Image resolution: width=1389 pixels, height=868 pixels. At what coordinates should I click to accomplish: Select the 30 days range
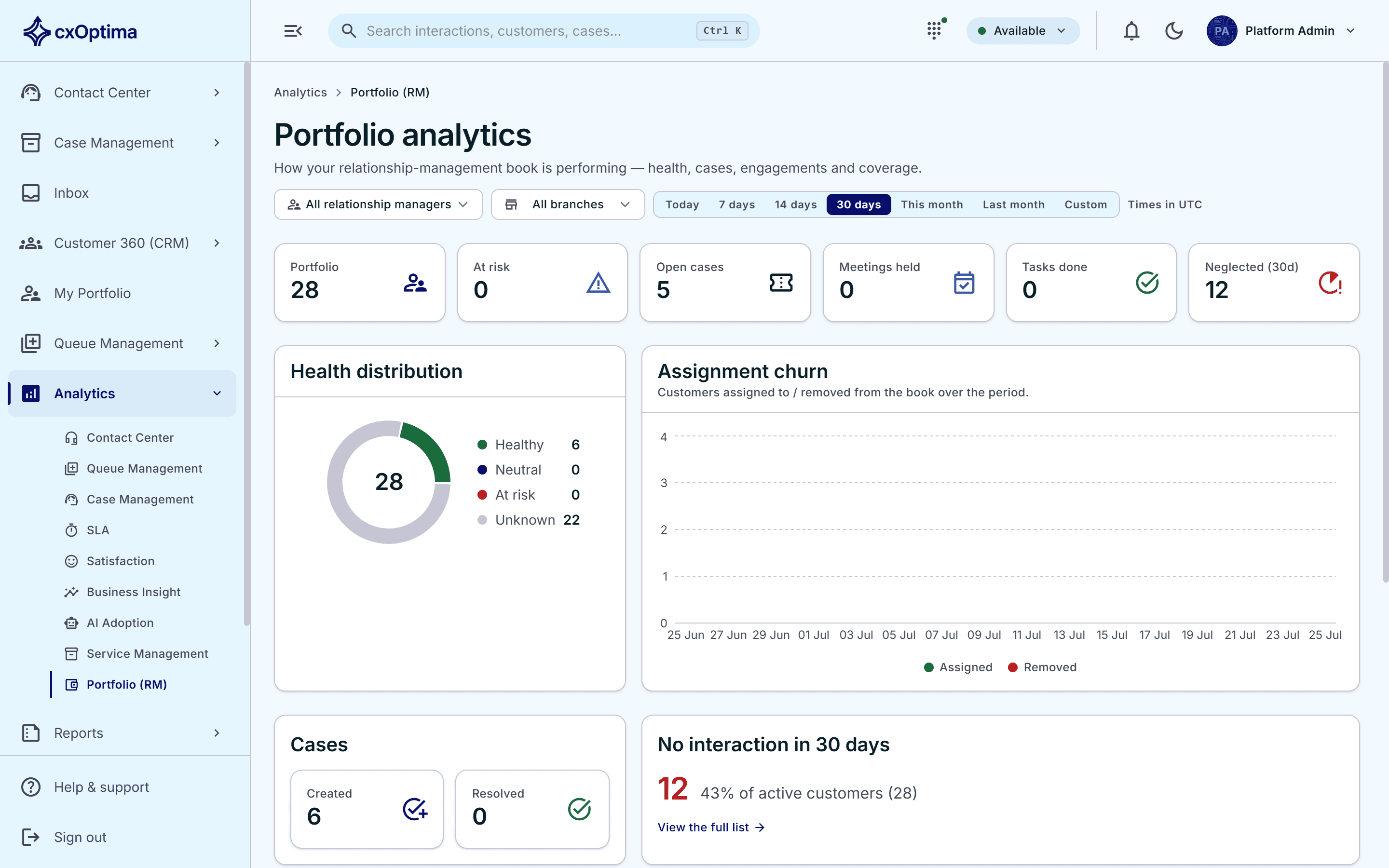858,204
